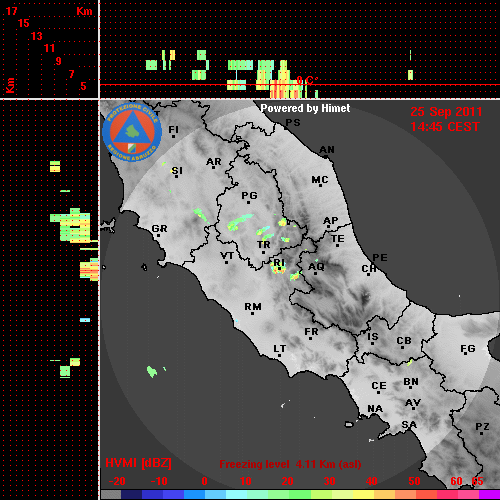
Task: Click the CB province label on map
Action: 404,341
